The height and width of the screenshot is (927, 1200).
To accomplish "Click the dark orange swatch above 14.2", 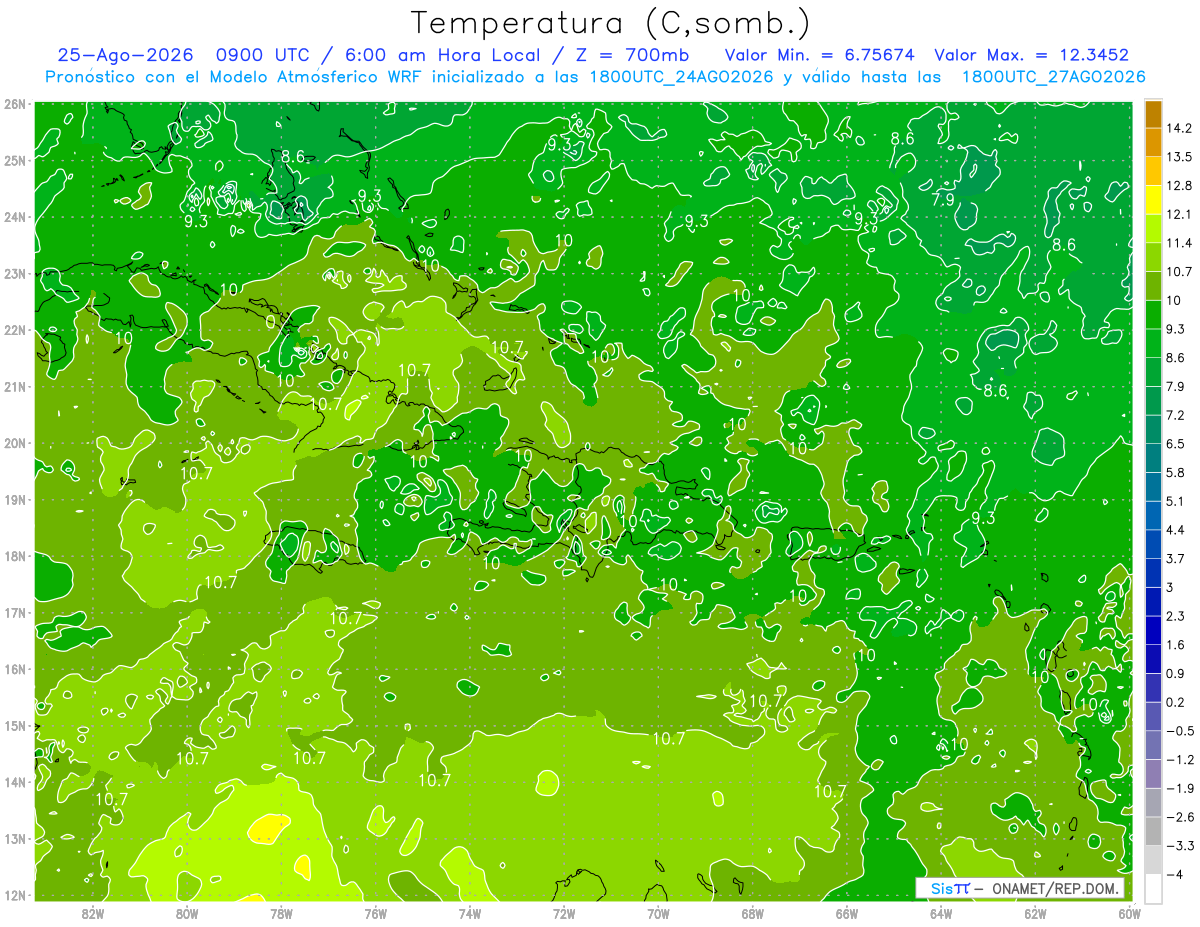I will point(1153,114).
